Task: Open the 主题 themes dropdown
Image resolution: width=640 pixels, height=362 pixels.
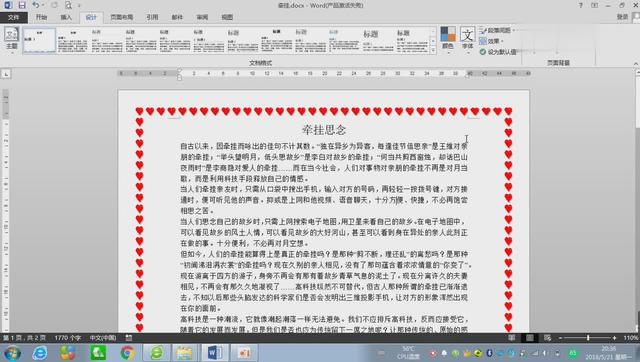Action: [x=11, y=39]
